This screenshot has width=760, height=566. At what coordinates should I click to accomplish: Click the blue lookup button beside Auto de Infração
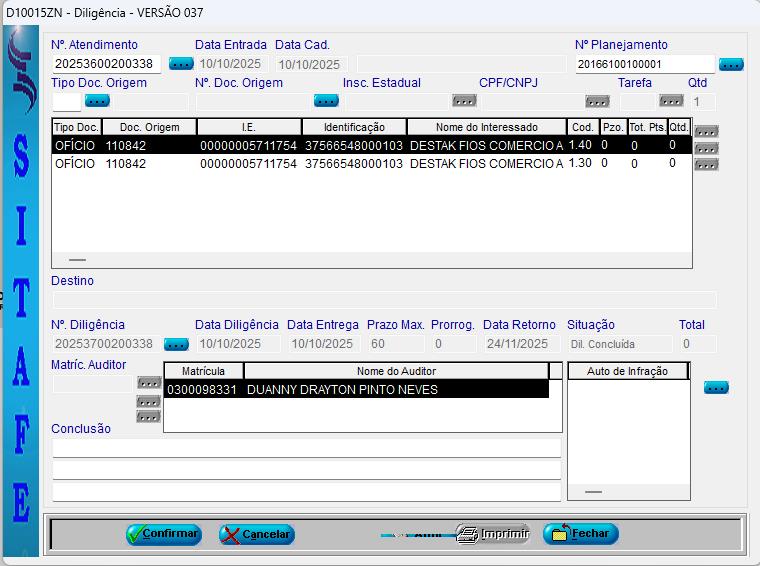[x=716, y=388]
